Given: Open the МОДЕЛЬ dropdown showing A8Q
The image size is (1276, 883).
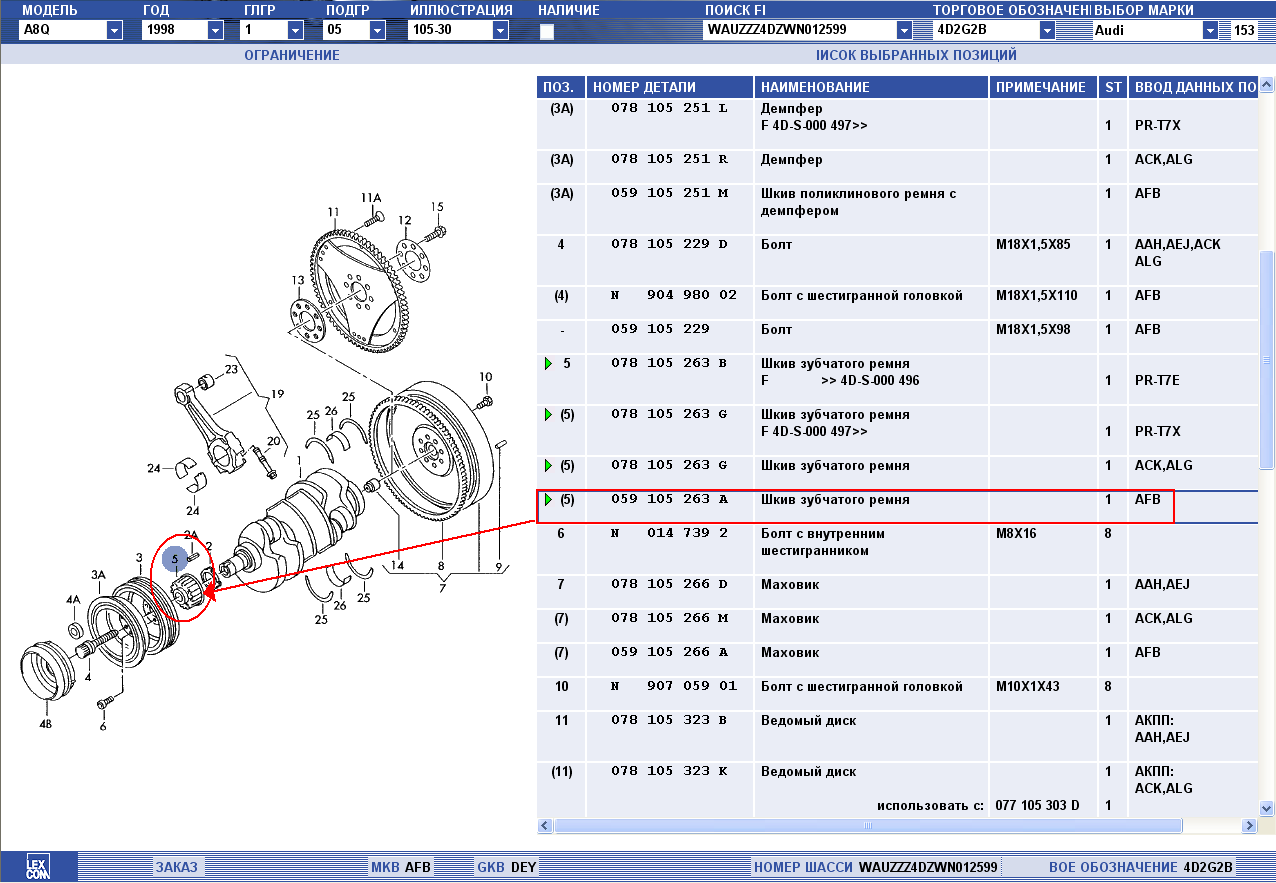Looking at the screenshot, I should (114, 30).
